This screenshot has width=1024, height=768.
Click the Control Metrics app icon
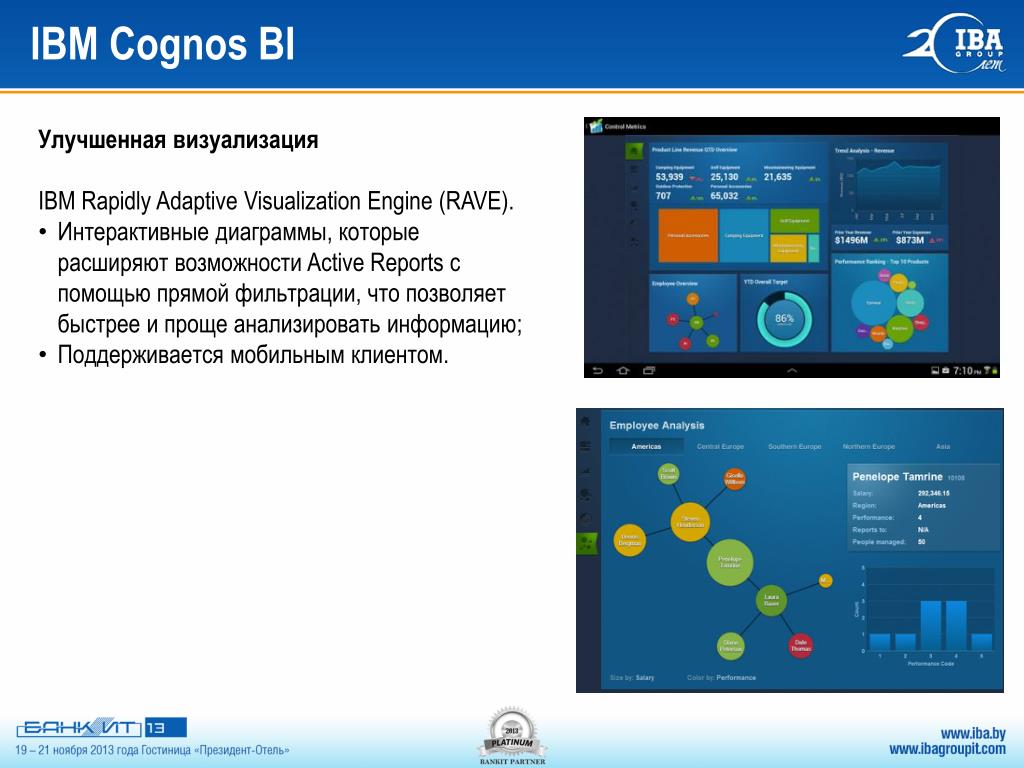(596, 126)
